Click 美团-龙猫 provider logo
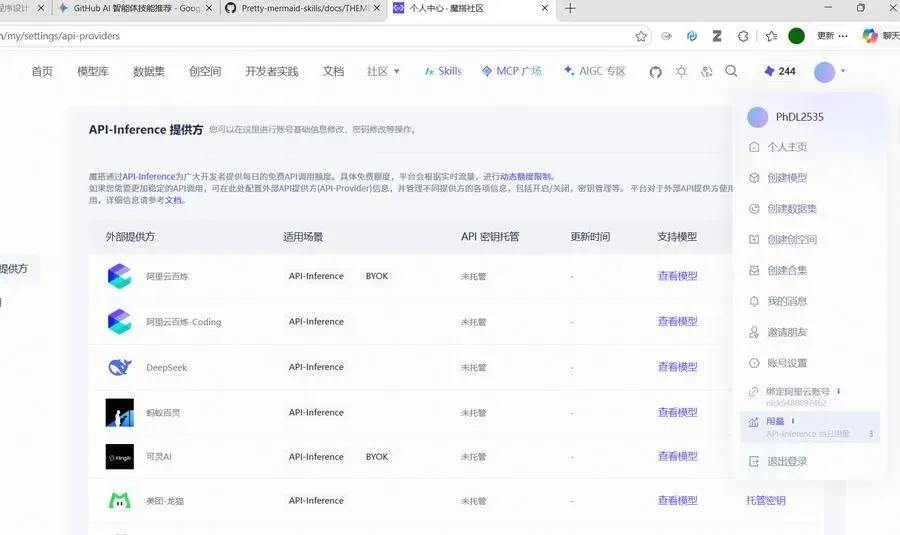 coord(119,501)
